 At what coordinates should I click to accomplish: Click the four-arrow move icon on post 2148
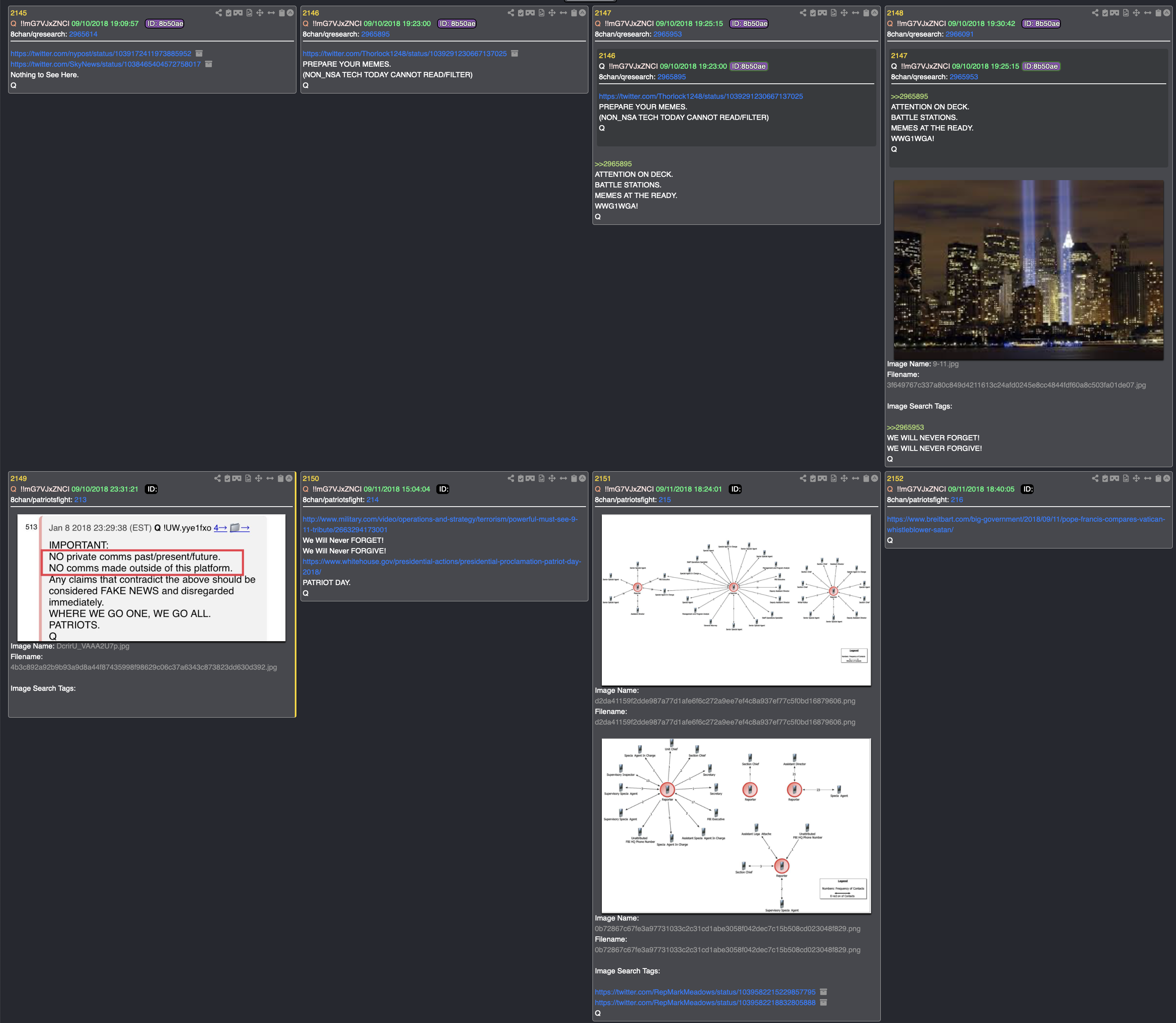[x=1137, y=13]
